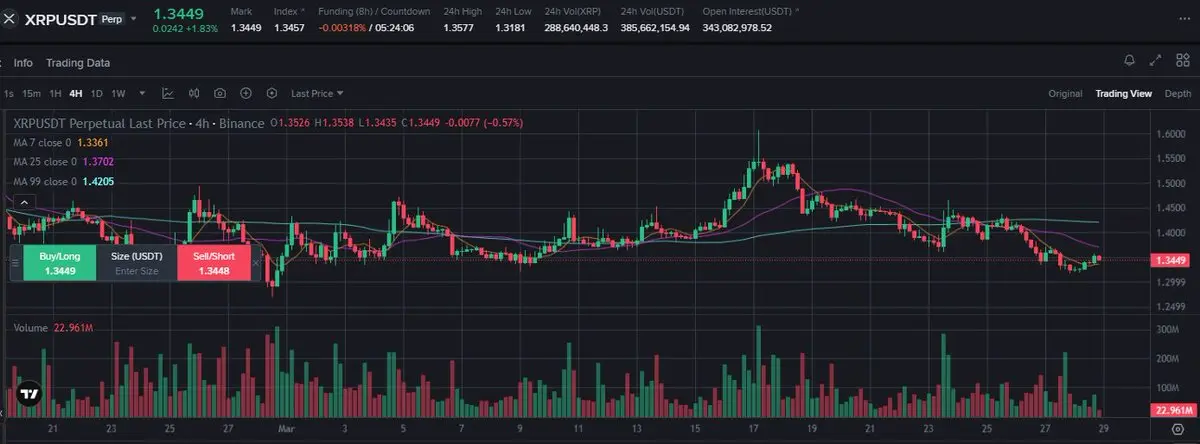Click the Perp contract type badge

[110, 19]
